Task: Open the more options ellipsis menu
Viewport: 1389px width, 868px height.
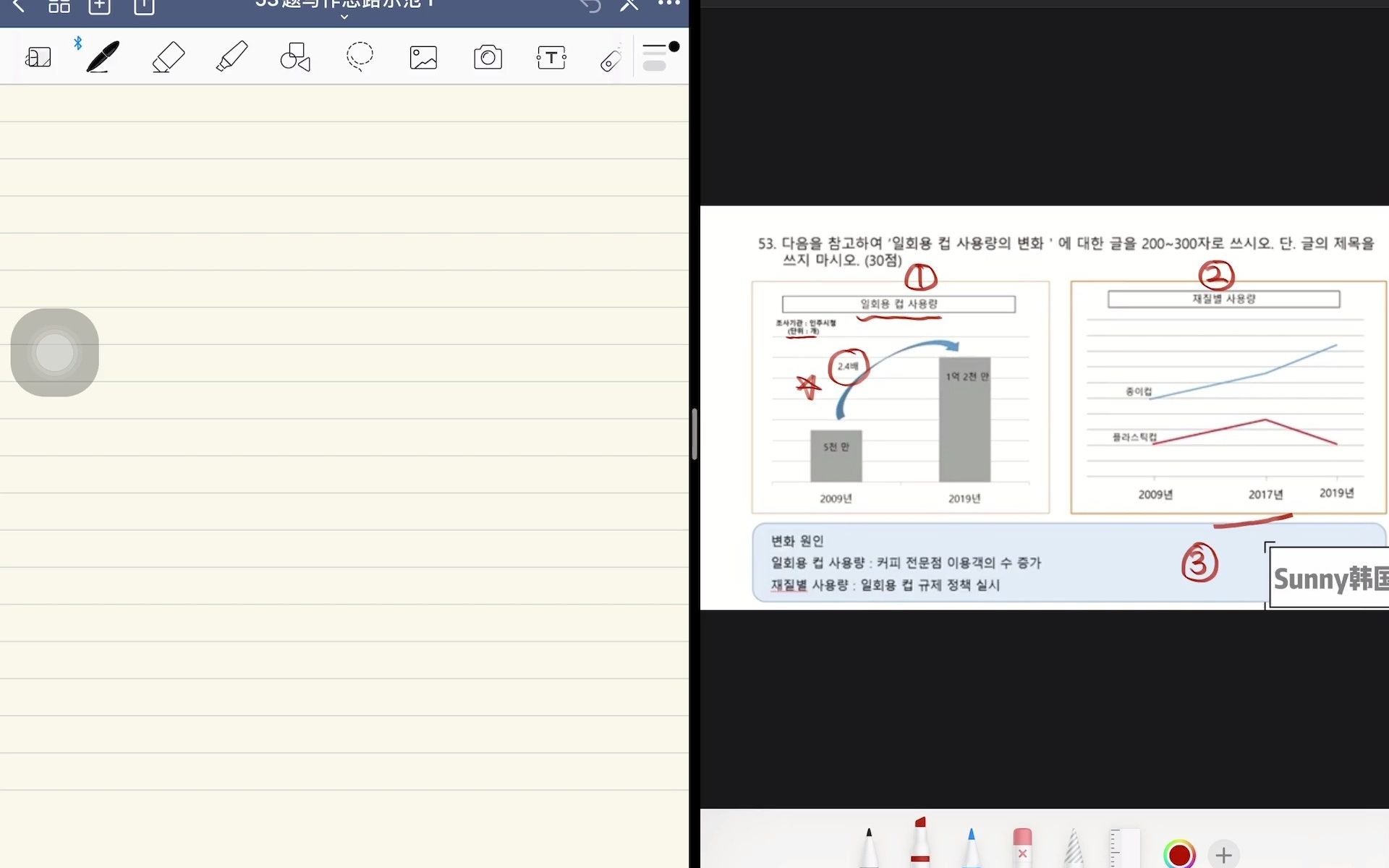Action: 669,4
